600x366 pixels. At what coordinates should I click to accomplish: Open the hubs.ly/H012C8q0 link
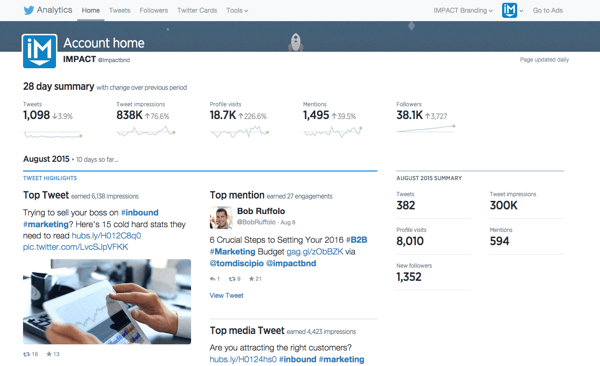tap(106, 236)
